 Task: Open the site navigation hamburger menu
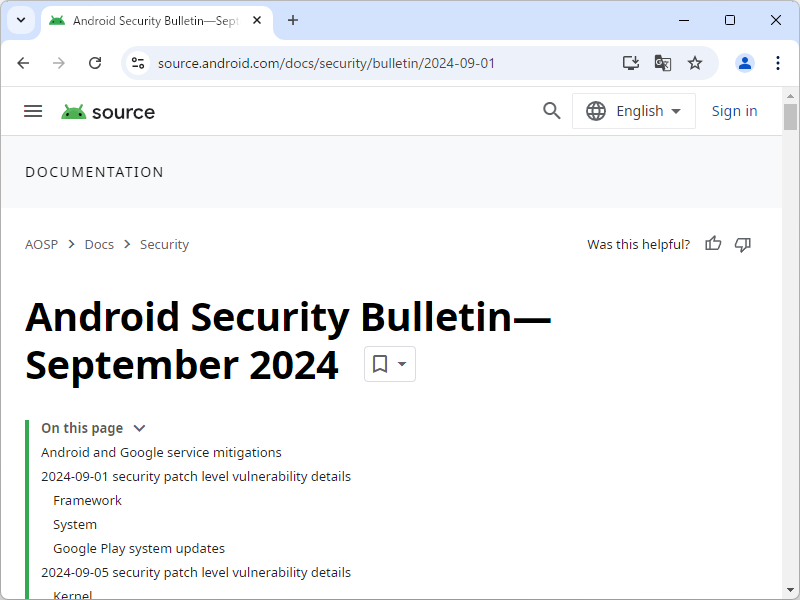pyautogui.click(x=33, y=111)
